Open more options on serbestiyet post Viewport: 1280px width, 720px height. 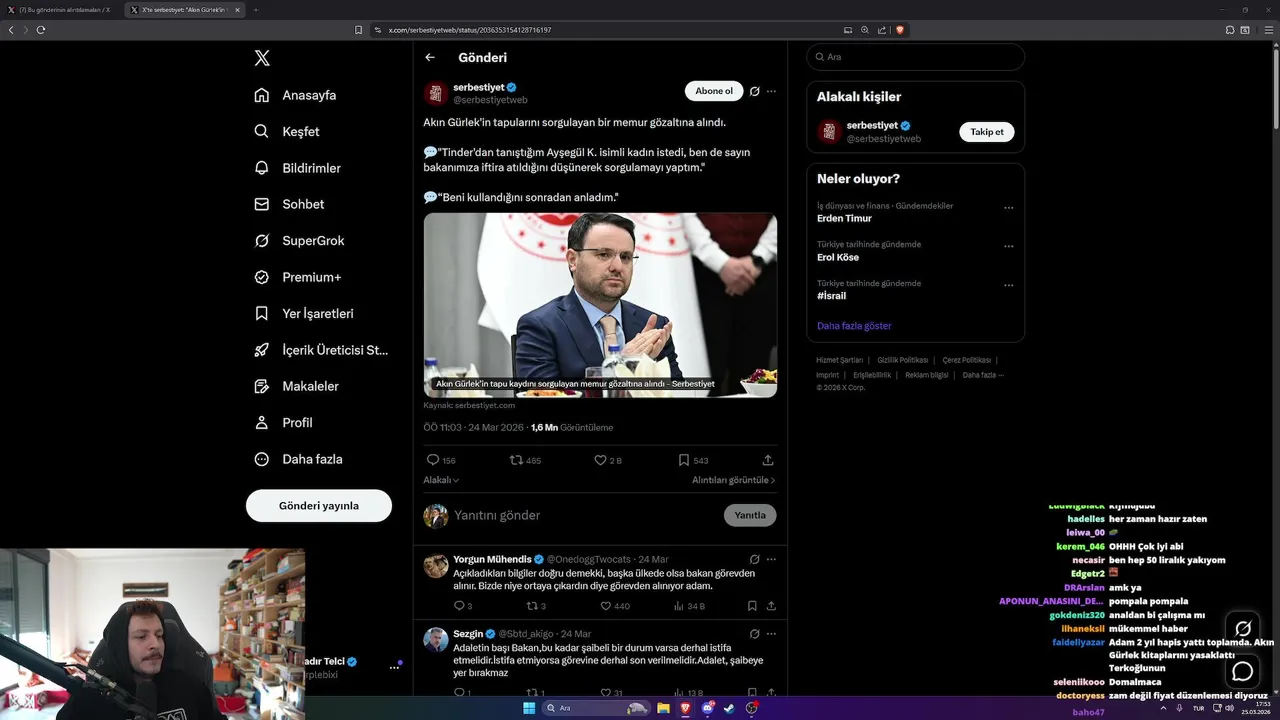coord(771,91)
